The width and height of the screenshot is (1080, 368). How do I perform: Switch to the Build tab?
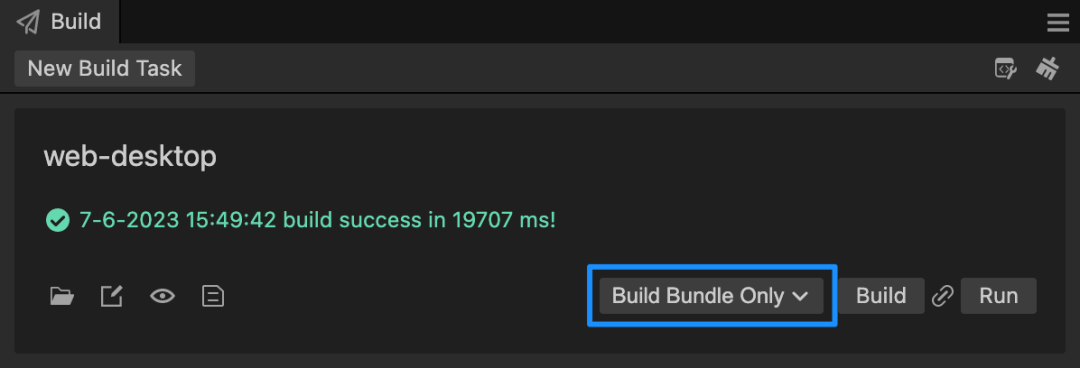(x=60, y=21)
